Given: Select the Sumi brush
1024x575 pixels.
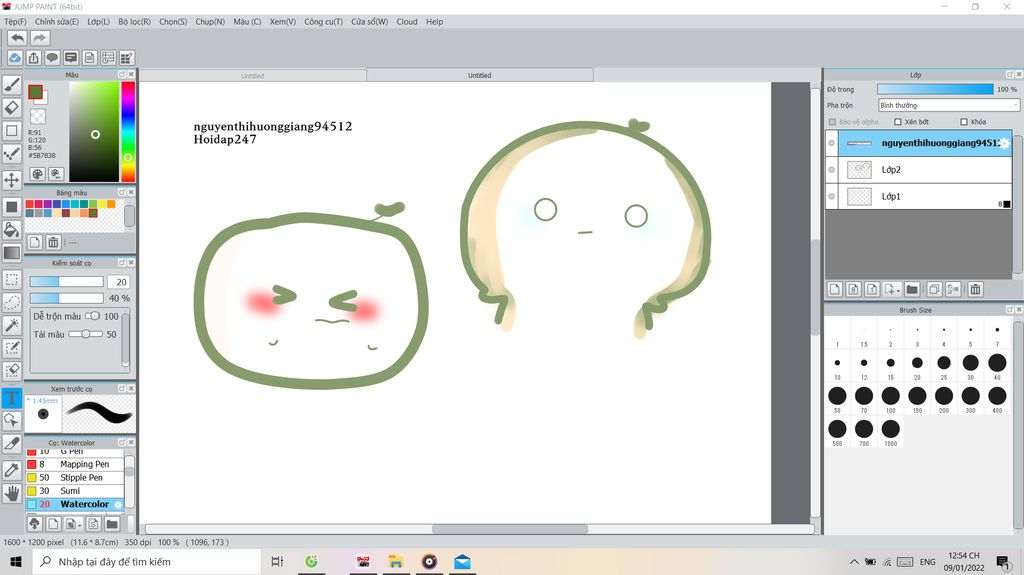Looking at the screenshot, I should pyautogui.click(x=75, y=491).
